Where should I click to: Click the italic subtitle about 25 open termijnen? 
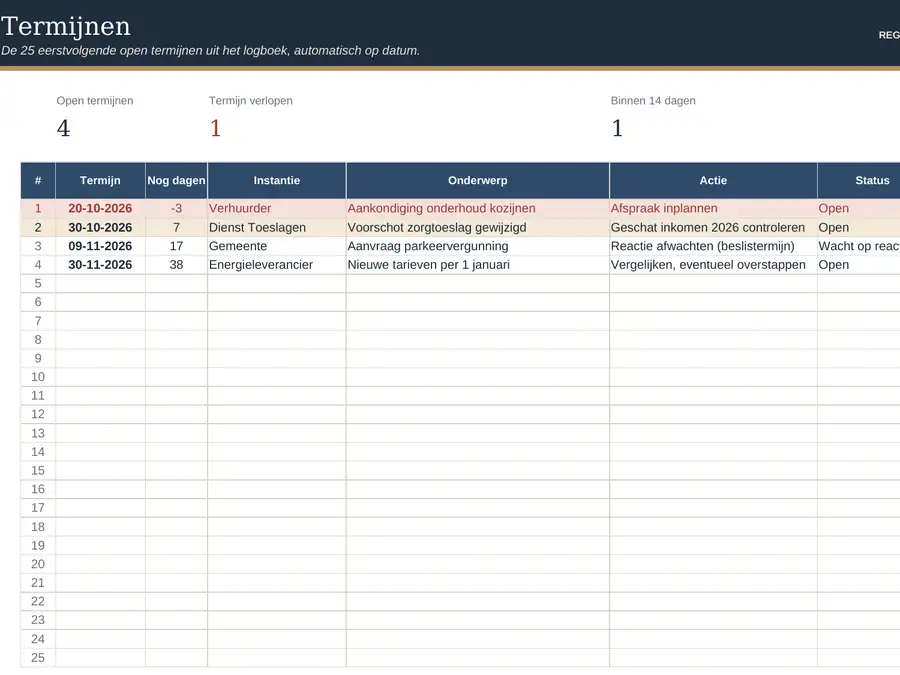point(210,51)
